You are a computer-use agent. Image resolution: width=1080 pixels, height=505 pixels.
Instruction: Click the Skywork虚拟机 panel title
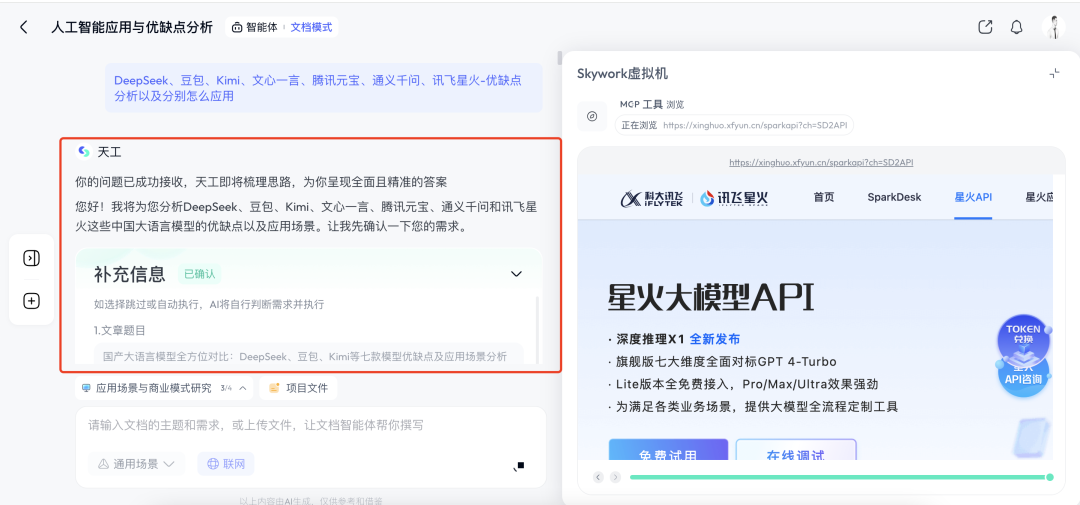tap(622, 74)
